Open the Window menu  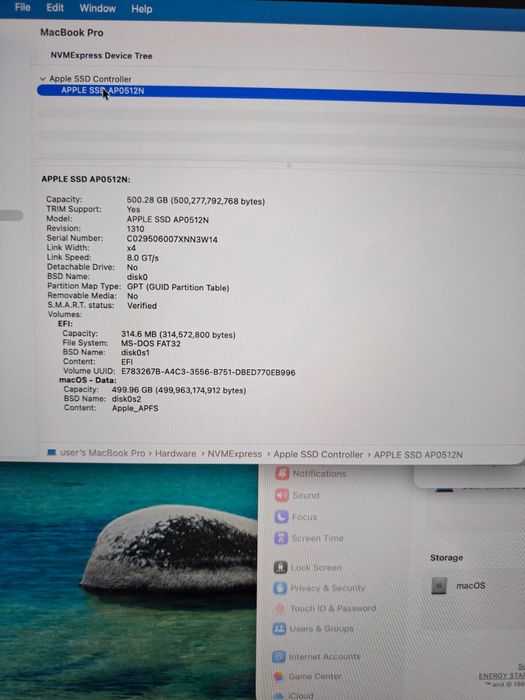point(97,8)
